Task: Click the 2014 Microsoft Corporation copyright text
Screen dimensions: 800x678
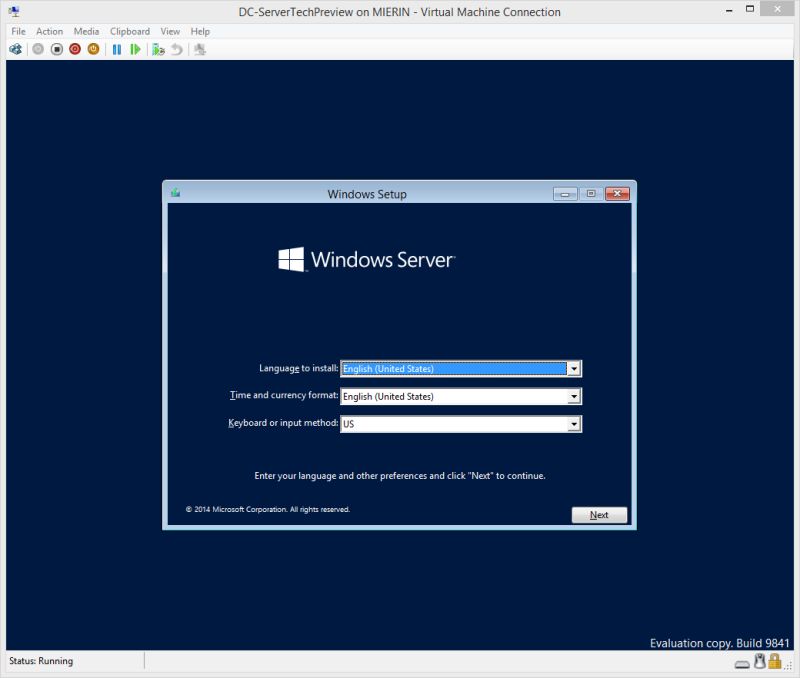Action: click(268, 509)
